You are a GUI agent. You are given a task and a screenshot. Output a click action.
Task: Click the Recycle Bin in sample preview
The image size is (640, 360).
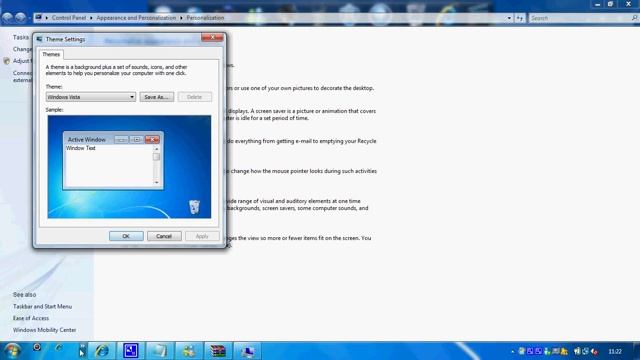195,207
